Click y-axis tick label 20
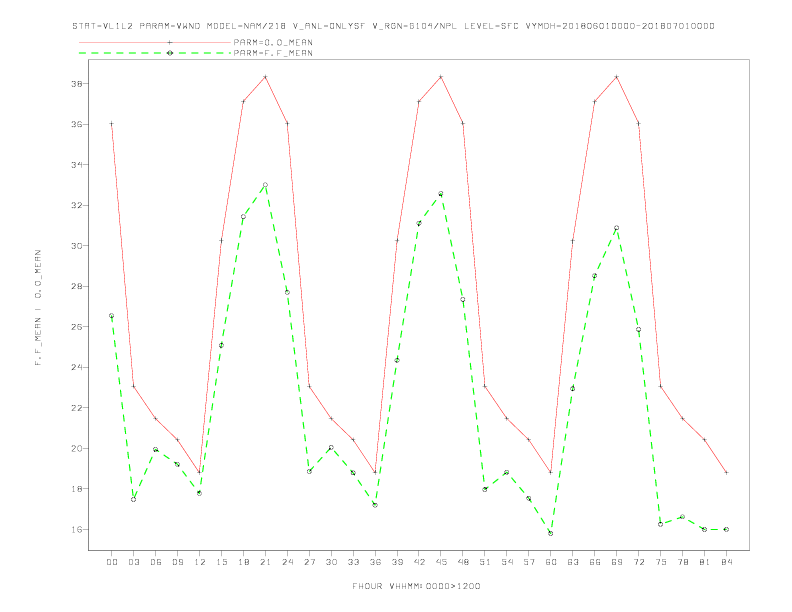The width and height of the screenshot is (792, 612). point(76,448)
